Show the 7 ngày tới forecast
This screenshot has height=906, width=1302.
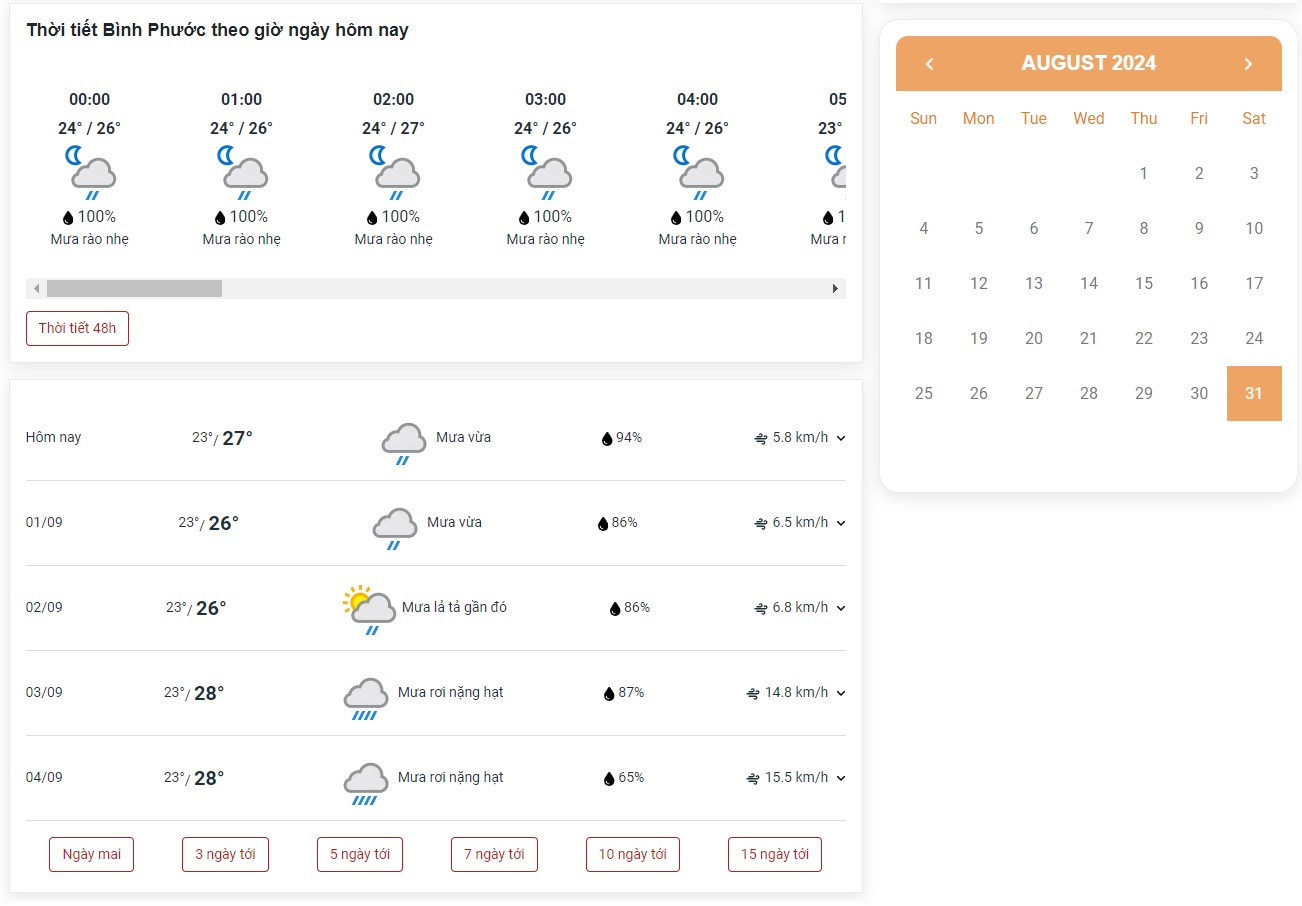pyautogui.click(x=494, y=854)
